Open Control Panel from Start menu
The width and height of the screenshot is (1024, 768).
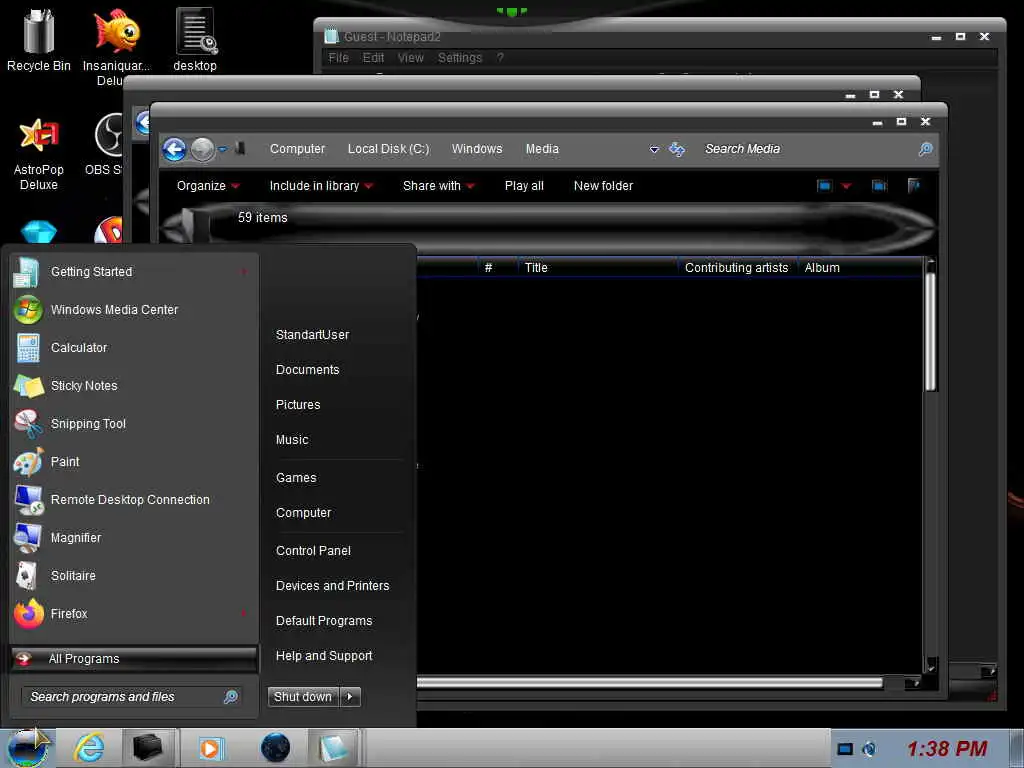(313, 551)
